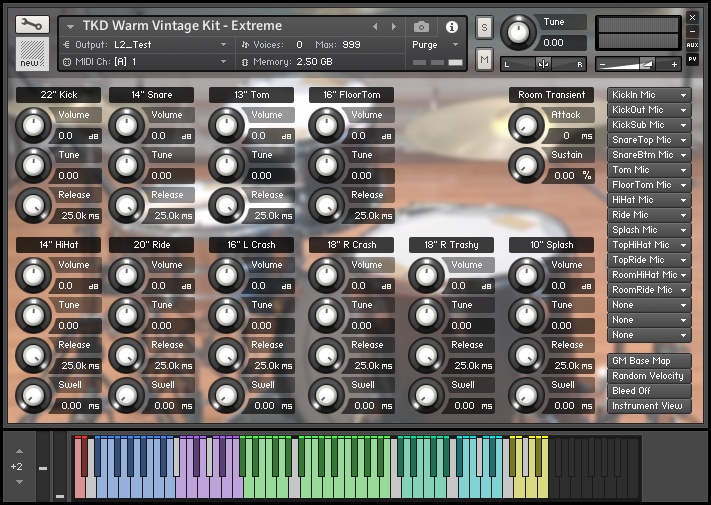Open the Output L2_Test dropdown
This screenshot has width=711, height=505.
click(x=146, y=45)
